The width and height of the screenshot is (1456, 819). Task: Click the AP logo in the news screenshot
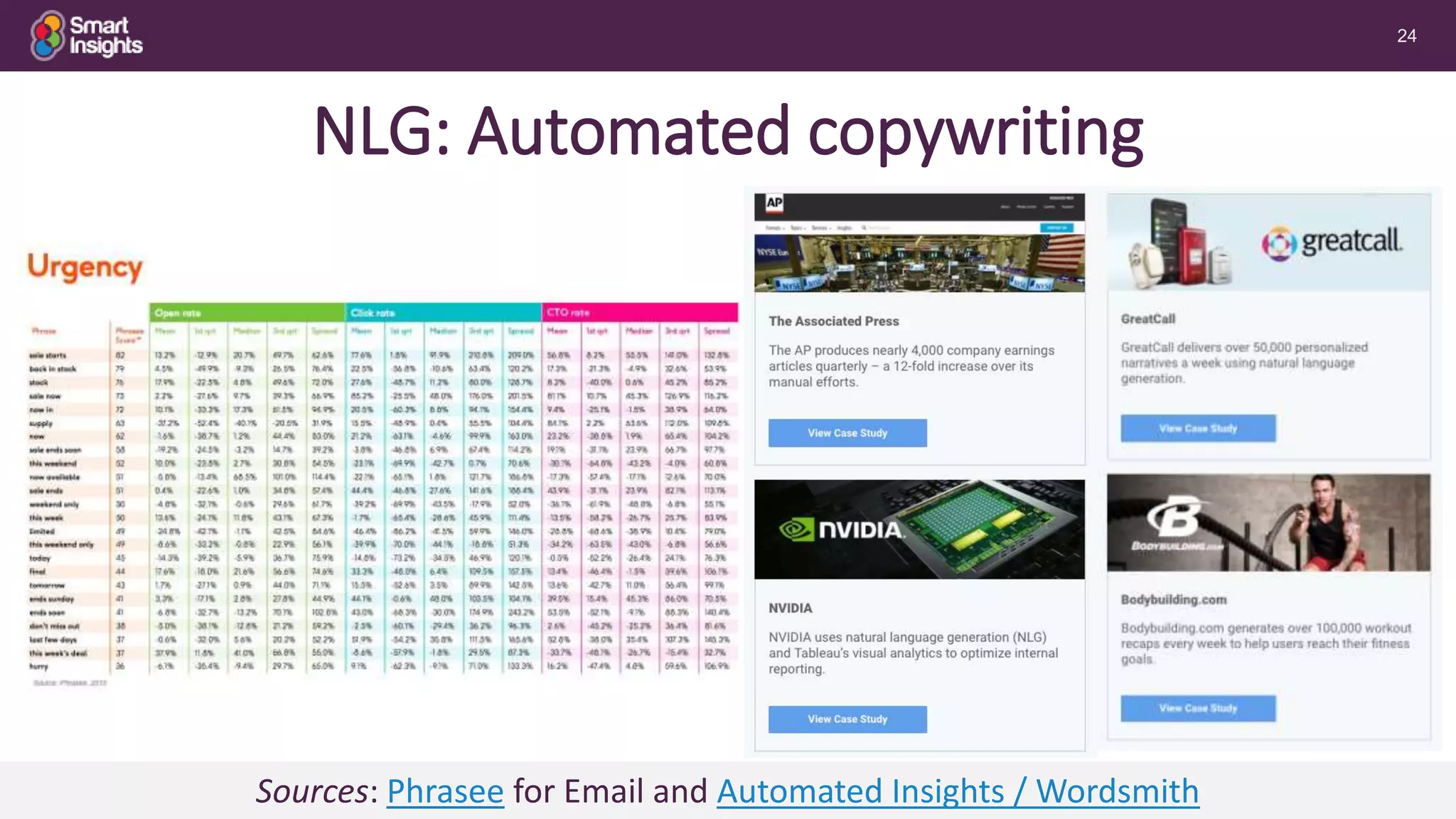click(x=774, y=203)
